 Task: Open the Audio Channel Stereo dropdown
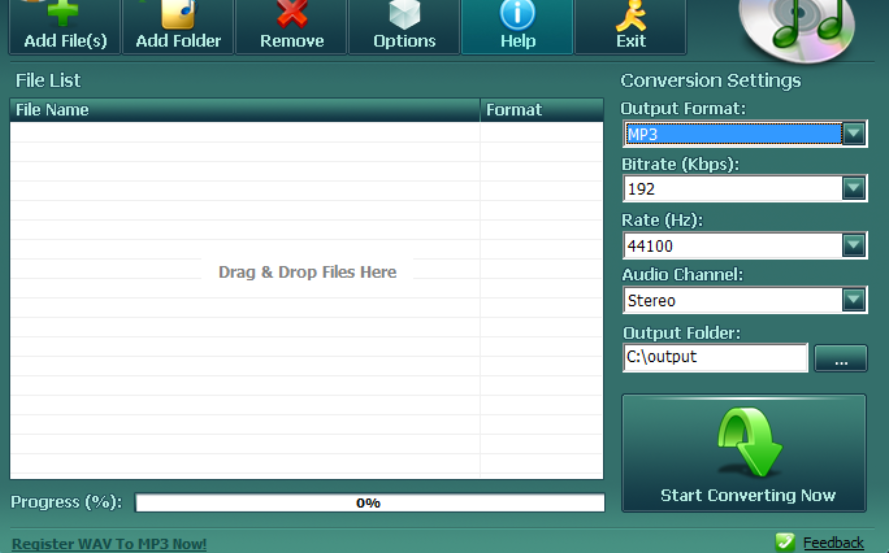coord(853,300)
